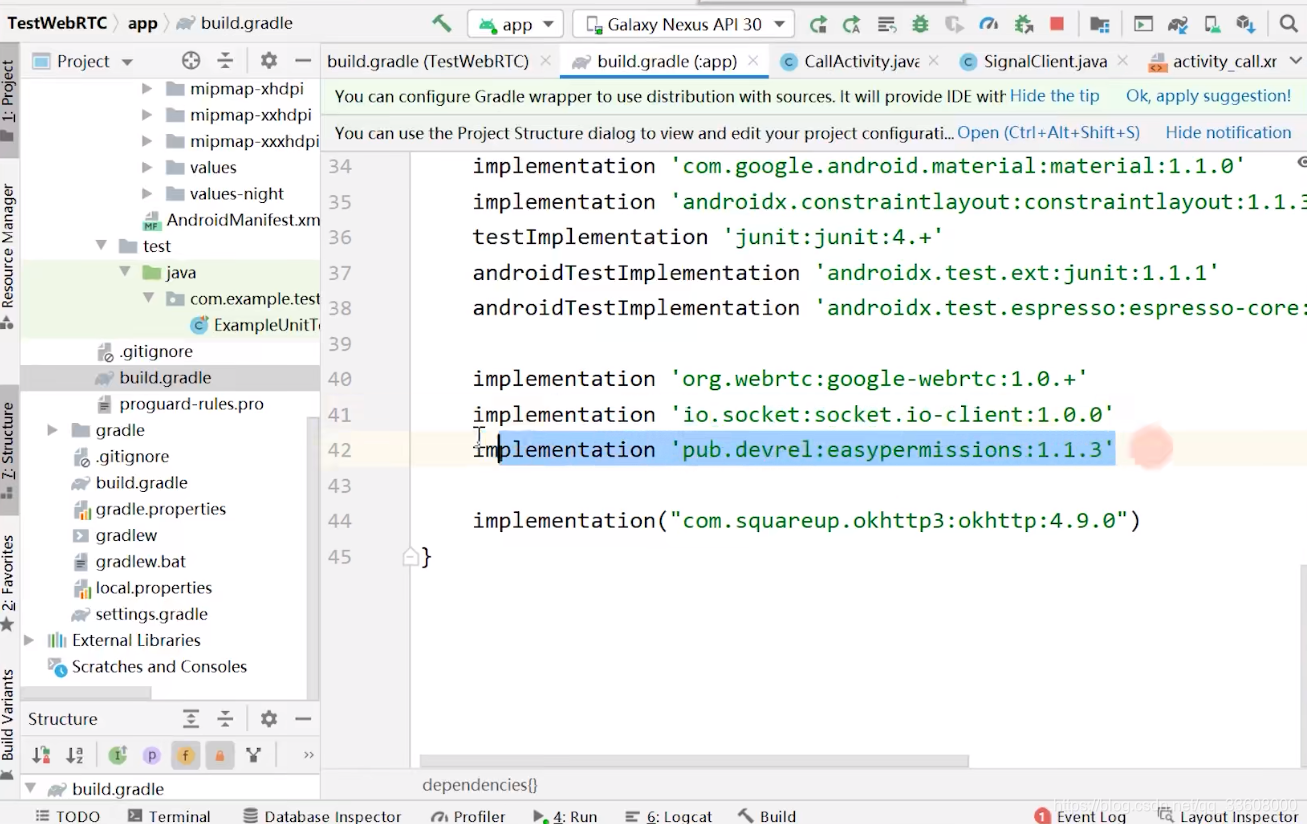The width and height of the screenshot is (1307, 824).
Task: Switch to SignalClient.java tab
Action: 1045,61
